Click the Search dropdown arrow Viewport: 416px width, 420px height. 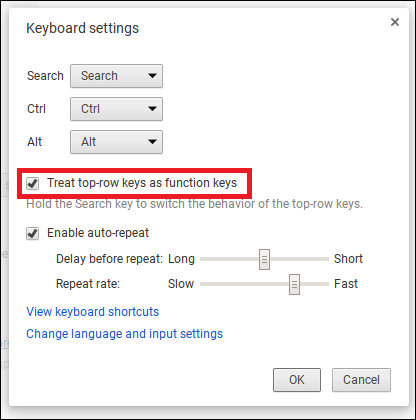[152, 76]
